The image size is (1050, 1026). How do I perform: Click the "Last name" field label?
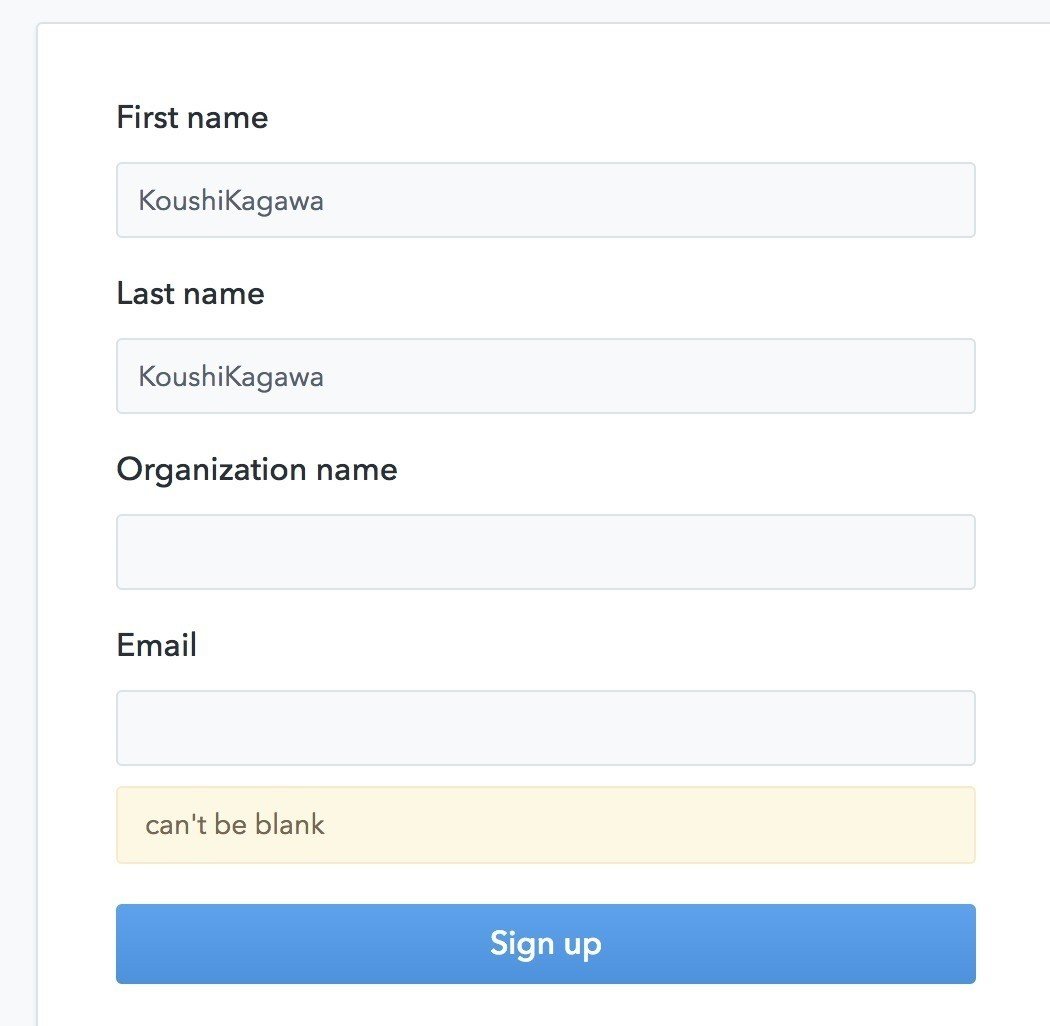190,294
